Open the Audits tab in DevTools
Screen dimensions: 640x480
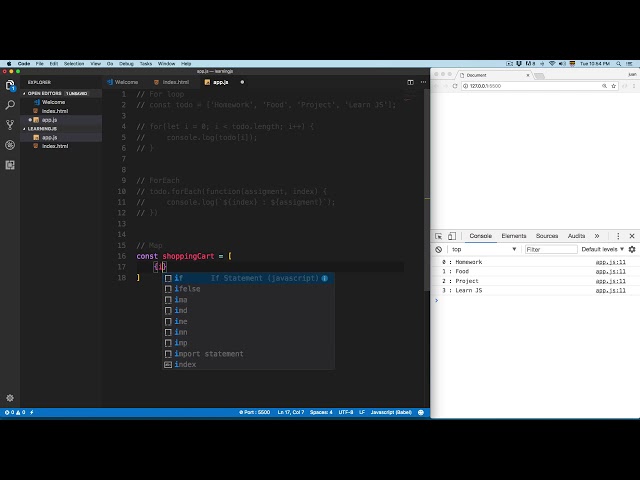tap(576, 236)
